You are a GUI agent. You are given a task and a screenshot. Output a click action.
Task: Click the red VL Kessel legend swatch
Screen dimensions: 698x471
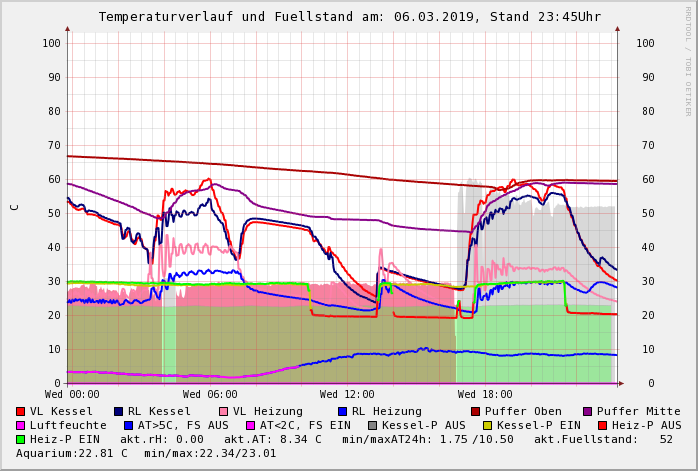[x=20, y=411]
